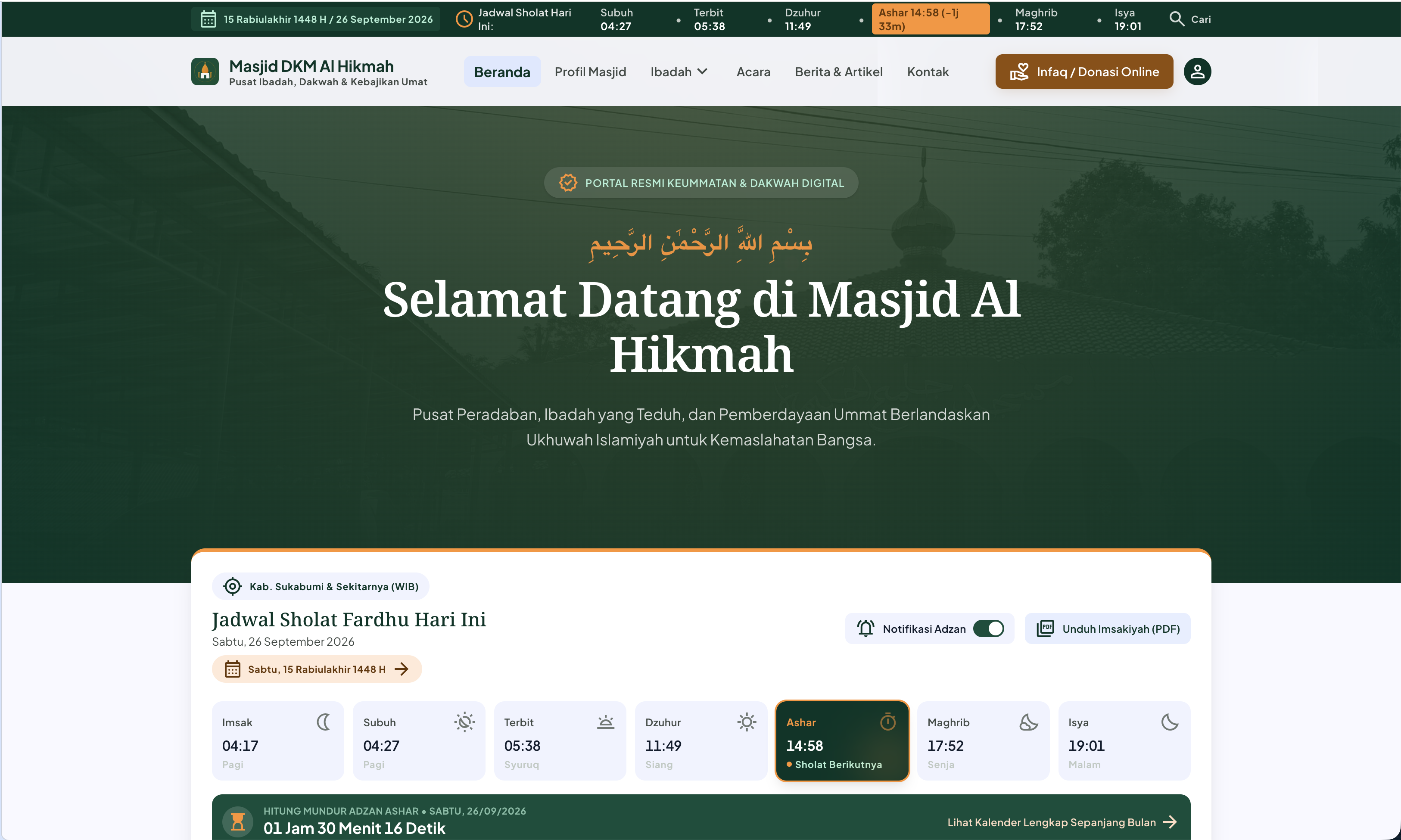Click the location target icon for Kab. Sukabumi
The height and width of the screenshot is (840, 1401).
click(x=232, y=586)
